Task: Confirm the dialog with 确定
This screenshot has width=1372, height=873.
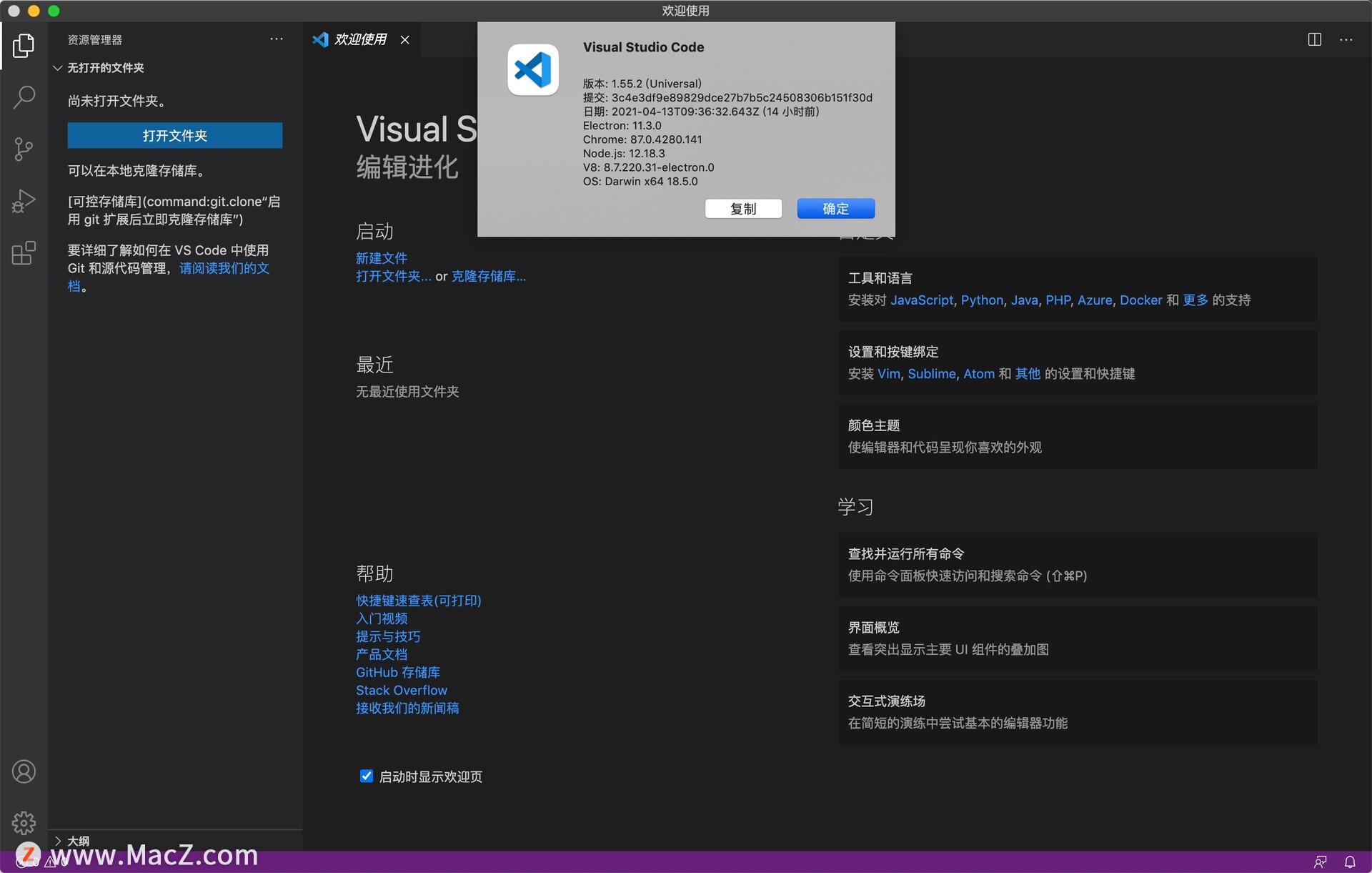Action: 836,209
